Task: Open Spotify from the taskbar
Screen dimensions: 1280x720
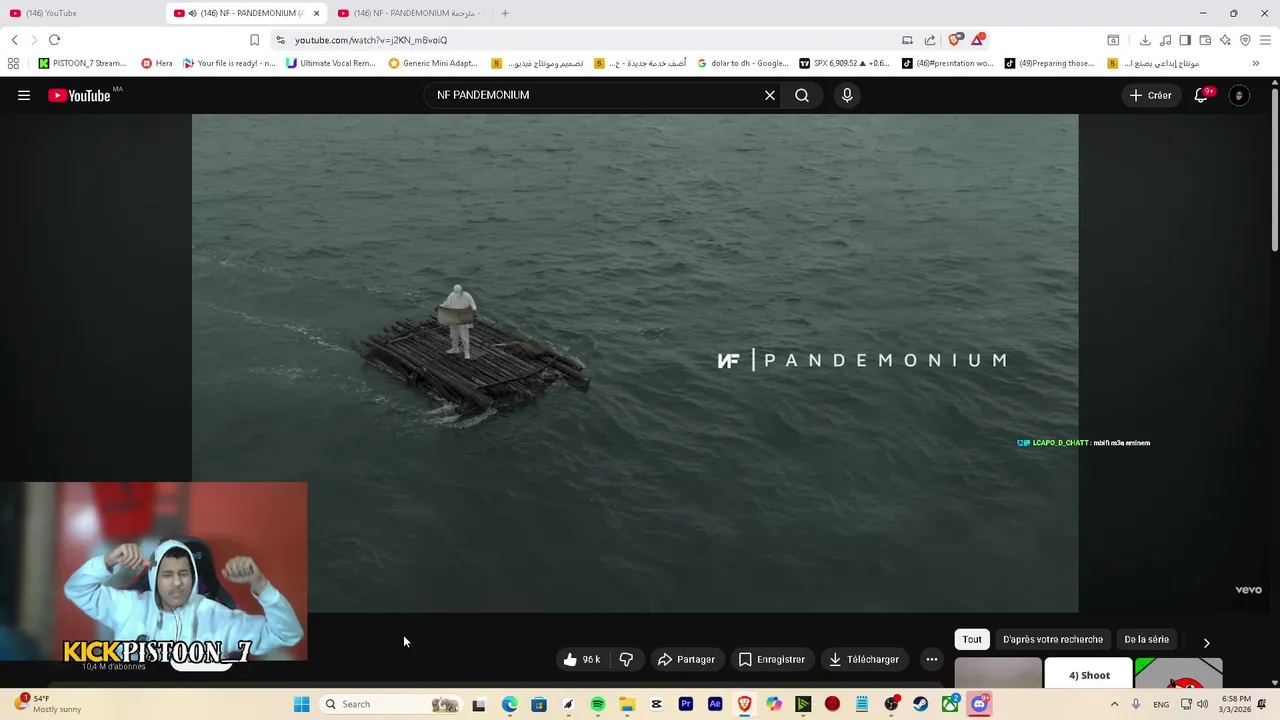Action: tap(597, 704)
